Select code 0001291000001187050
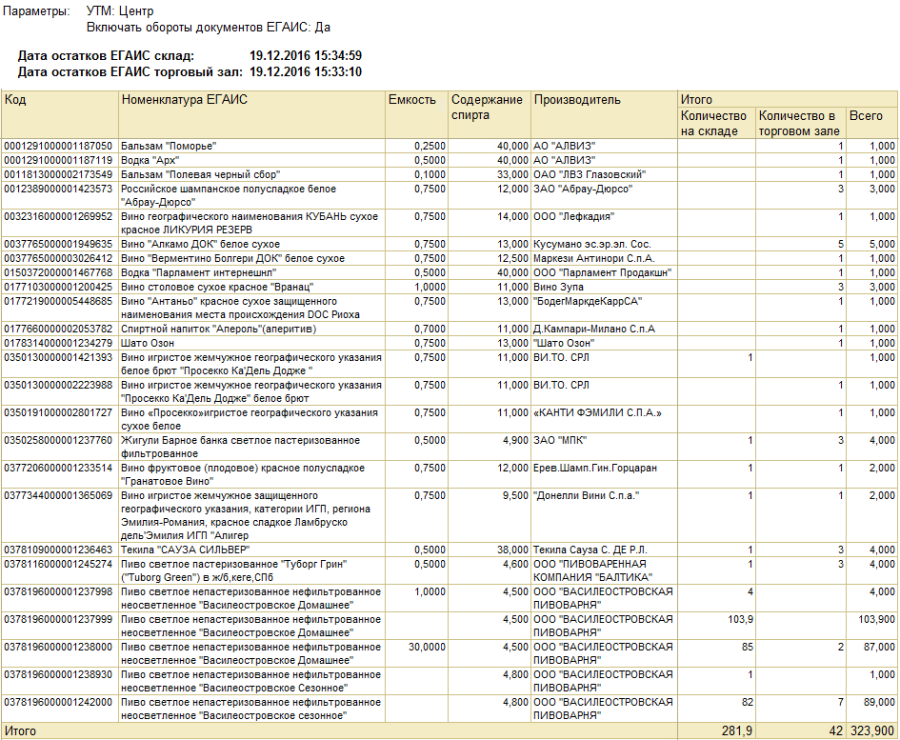This screenshot has height=740, width=900. [x=59, y=146]
